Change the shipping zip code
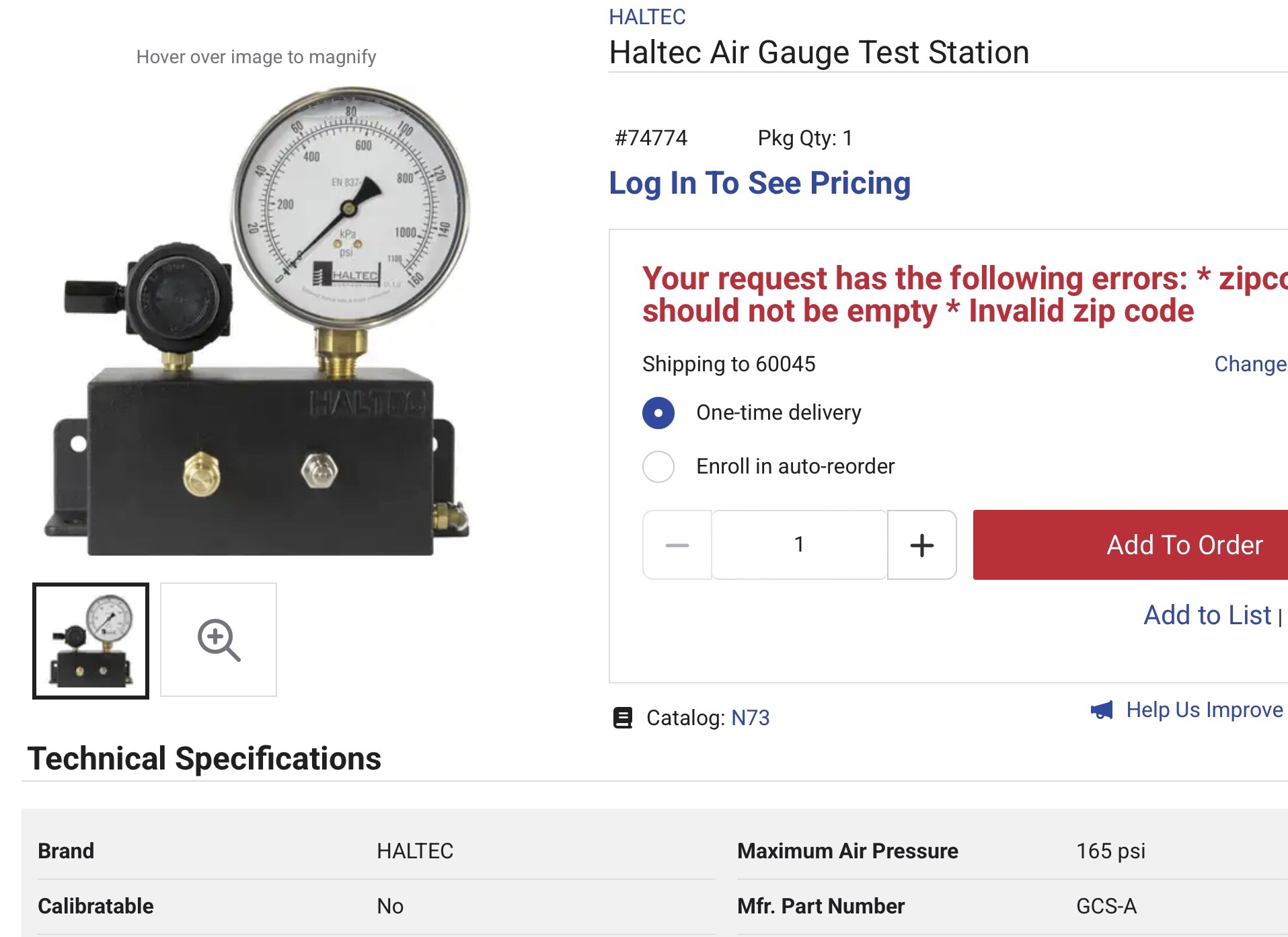 [1250, 364]
